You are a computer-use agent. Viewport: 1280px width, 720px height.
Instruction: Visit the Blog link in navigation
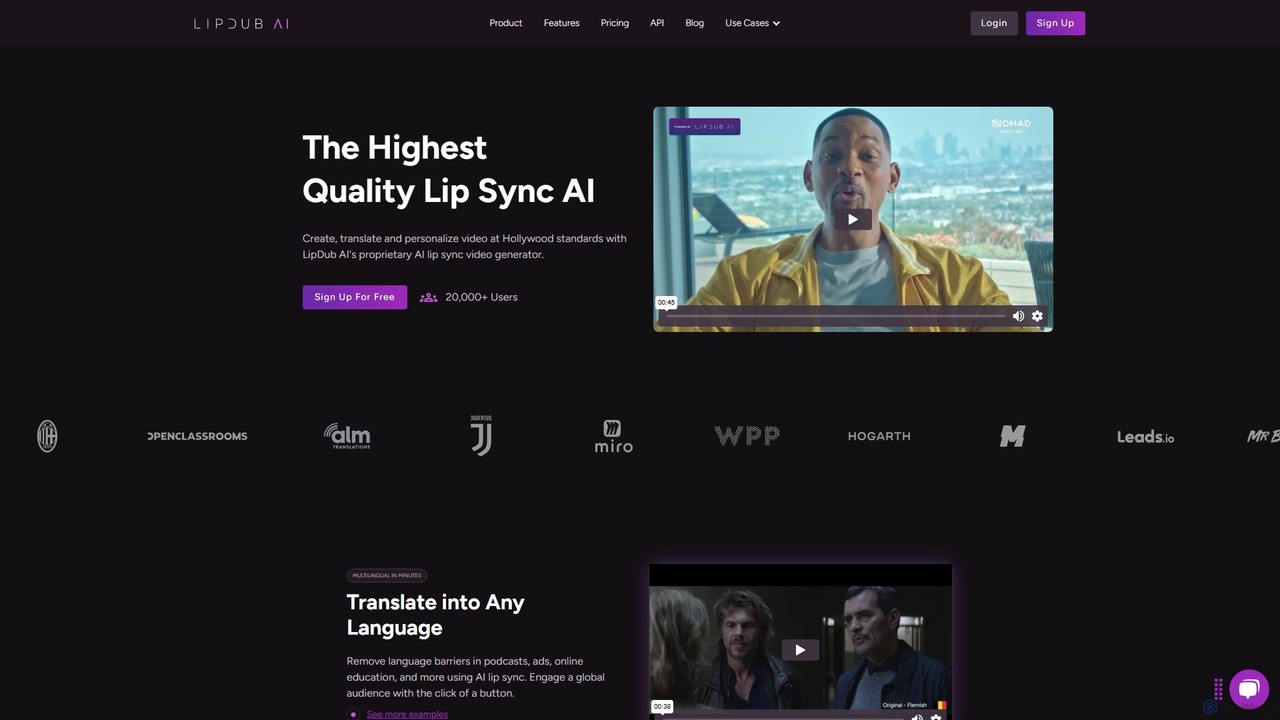point(695,23)
